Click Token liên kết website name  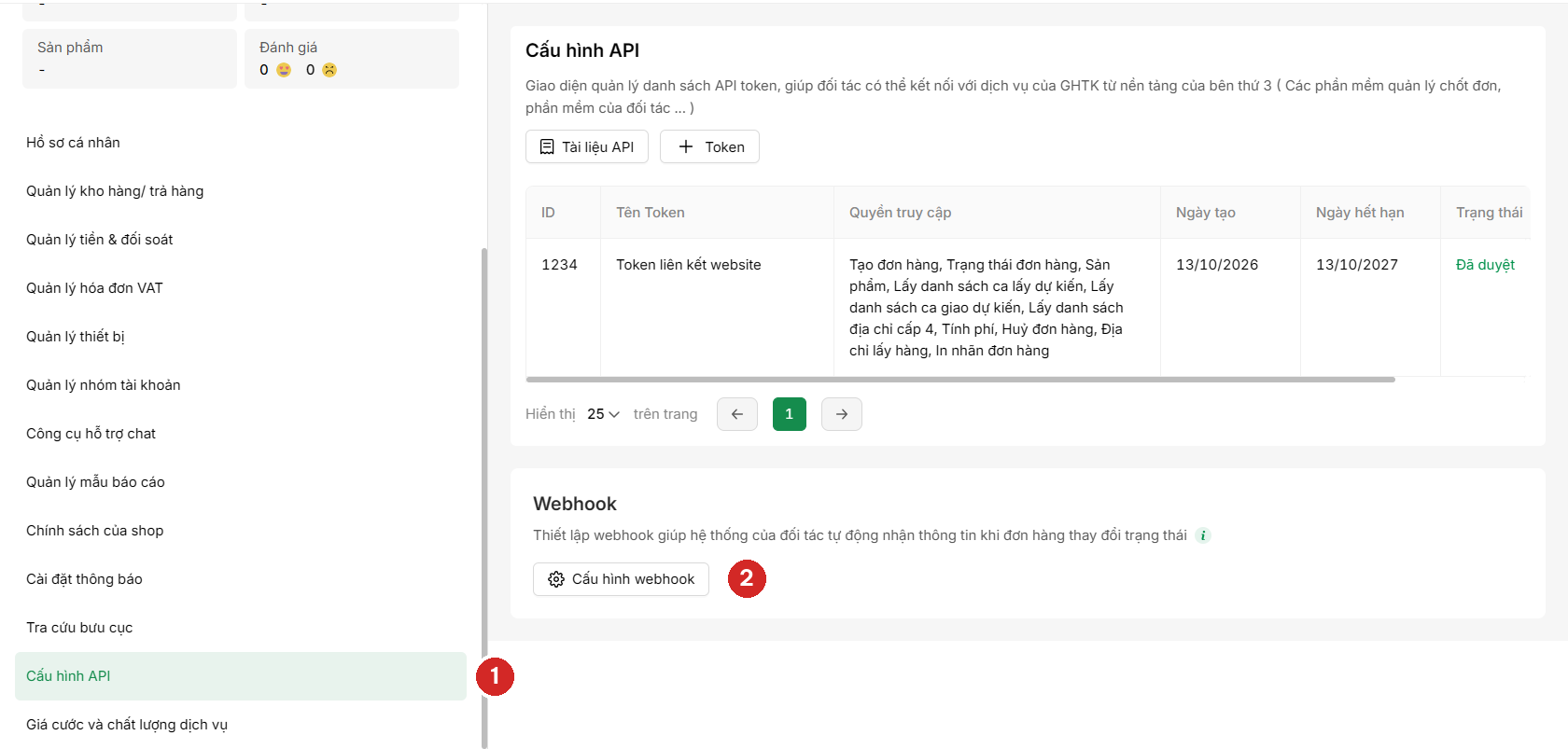tap(689, 265)
